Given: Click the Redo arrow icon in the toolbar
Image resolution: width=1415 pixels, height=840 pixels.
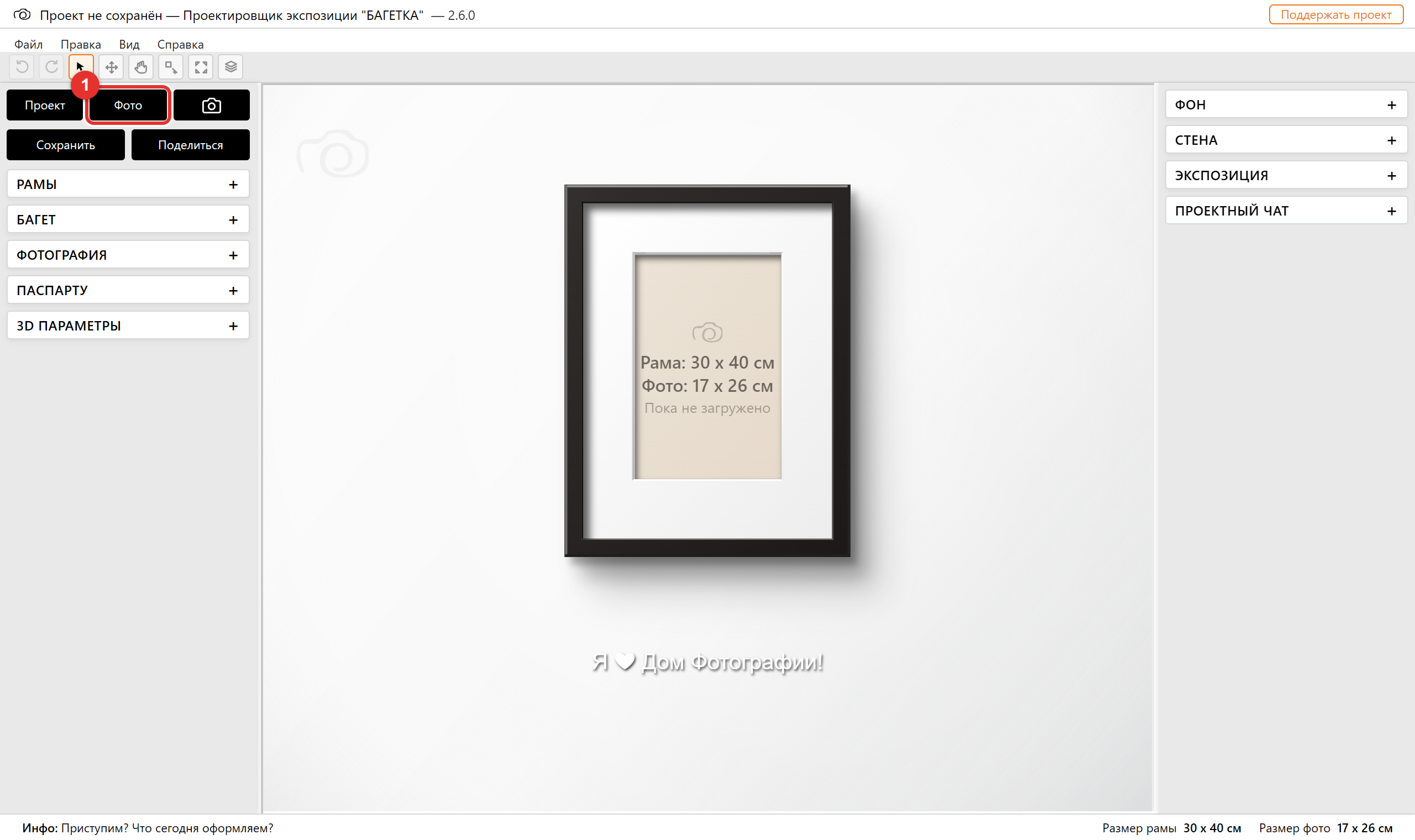Looking at the screenshot, I should pyautogui.click(x=51, y=67).
